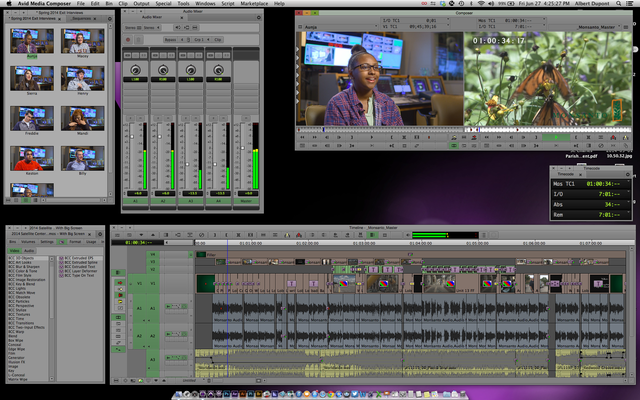Switch to the _Sequences bin tab
The height and width of the screenshot is (400, 640).
click(x=84, y=19)
